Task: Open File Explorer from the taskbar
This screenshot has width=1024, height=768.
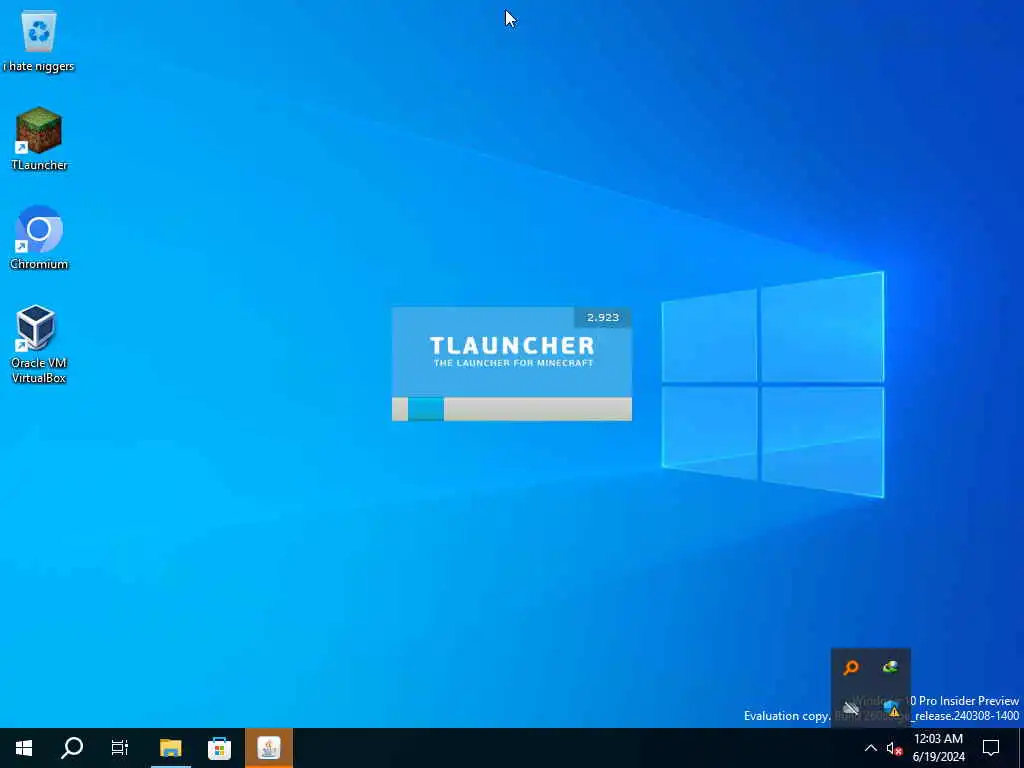Action: [170, 748]
